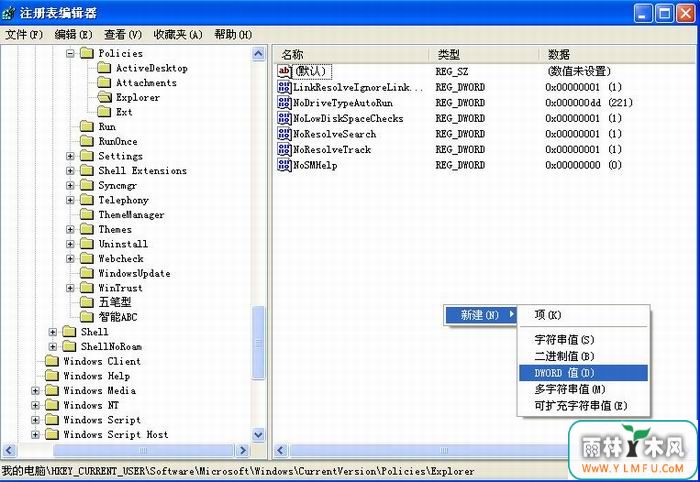Select the Windows Script Host key
Viewport: 700px width, 482px height.
point(116,434)
